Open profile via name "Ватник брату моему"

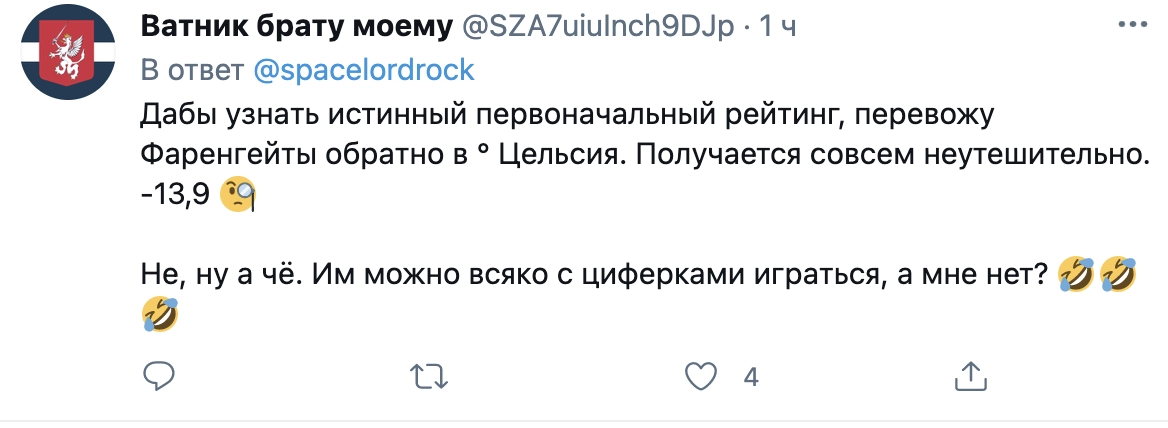pos(297,27)
